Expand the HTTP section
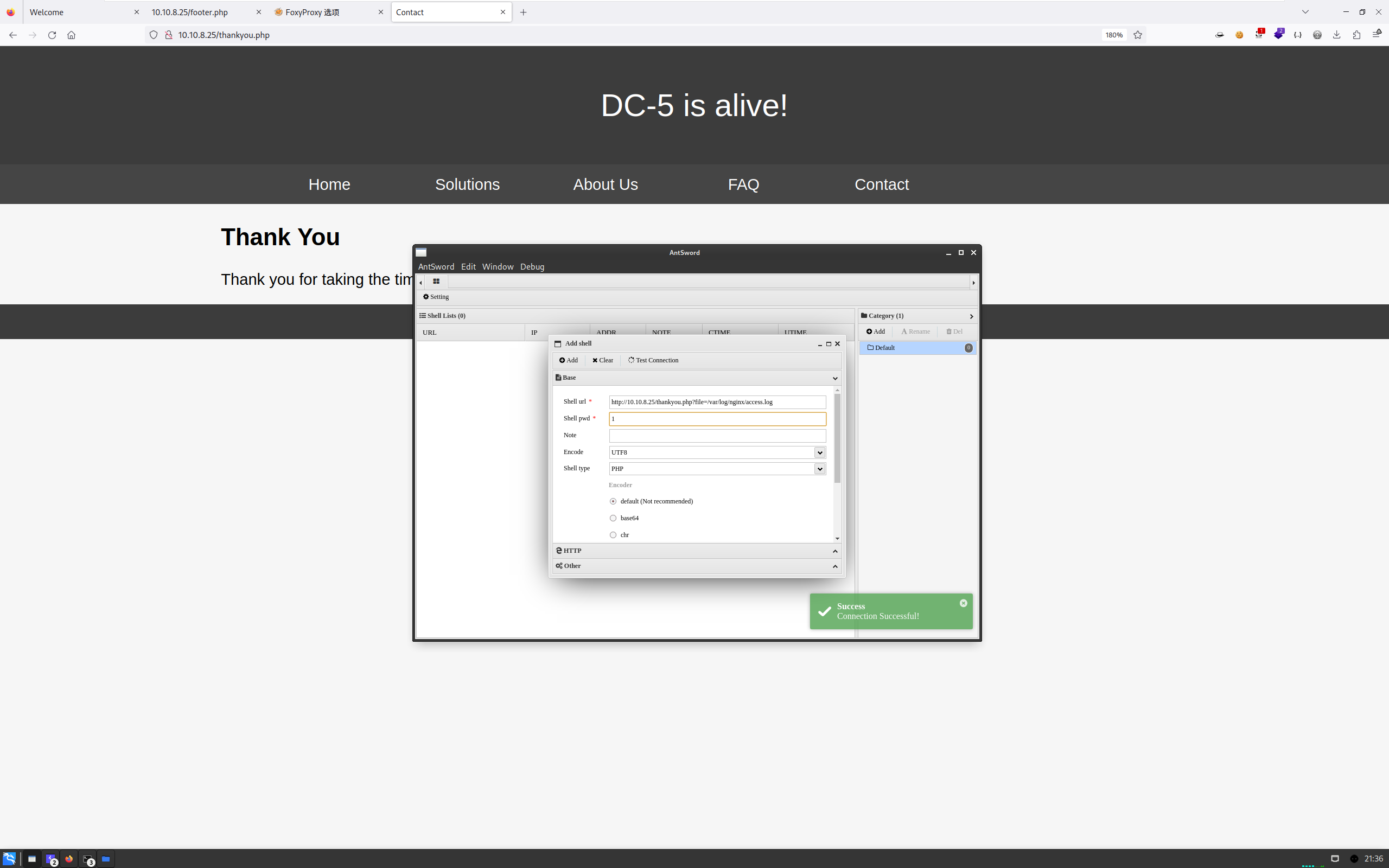The image size is (1389, 868). pos(835,551)
